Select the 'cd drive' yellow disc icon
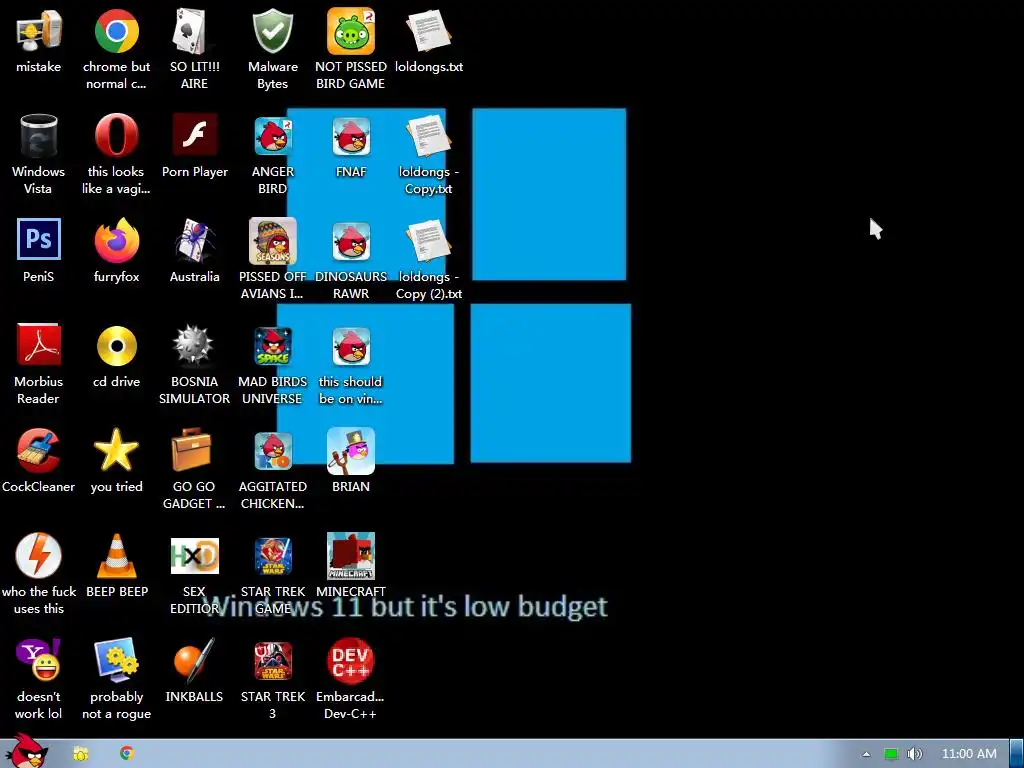 (x=116, y=345)
